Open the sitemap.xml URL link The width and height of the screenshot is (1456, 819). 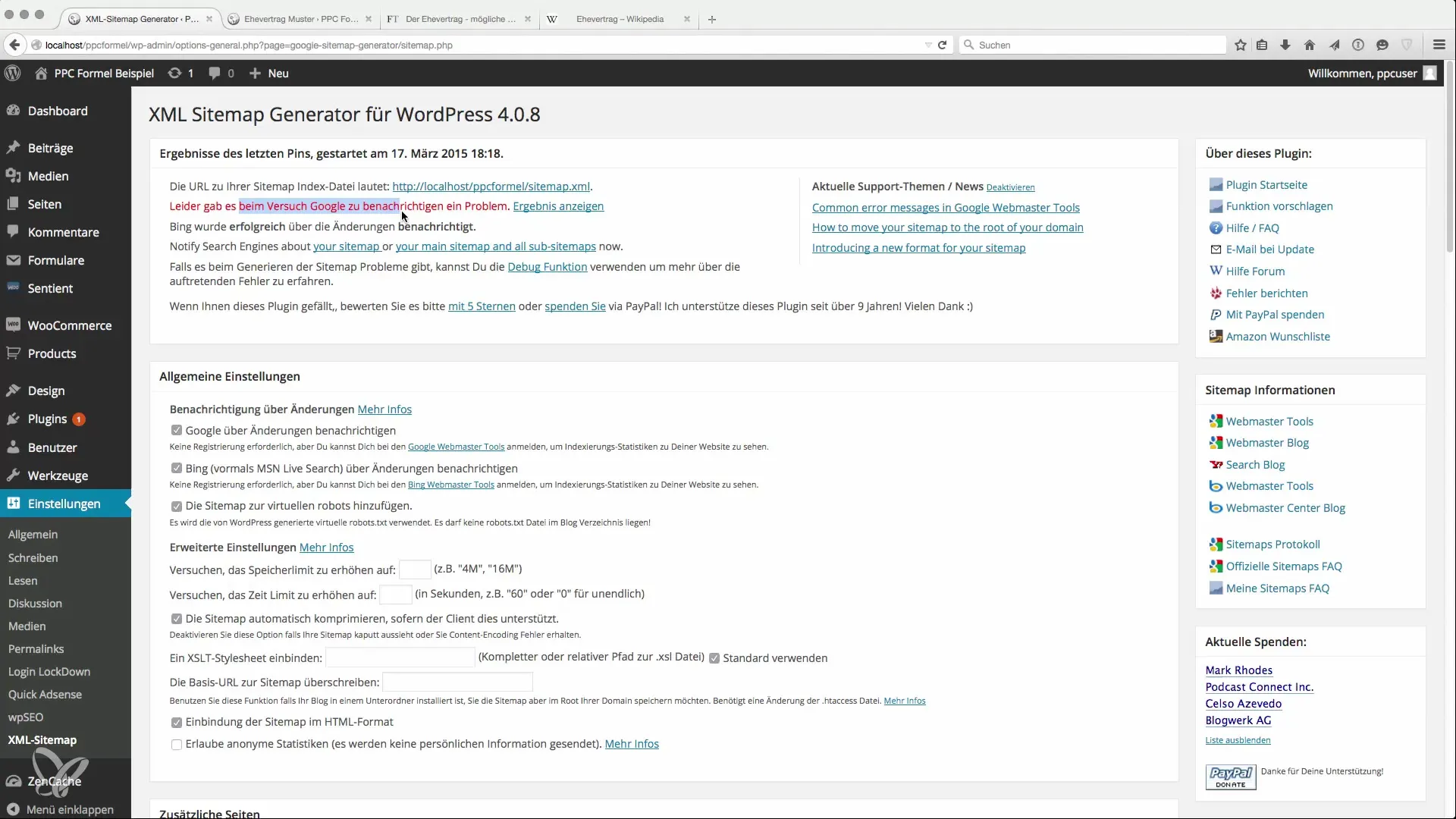(491, 186)
